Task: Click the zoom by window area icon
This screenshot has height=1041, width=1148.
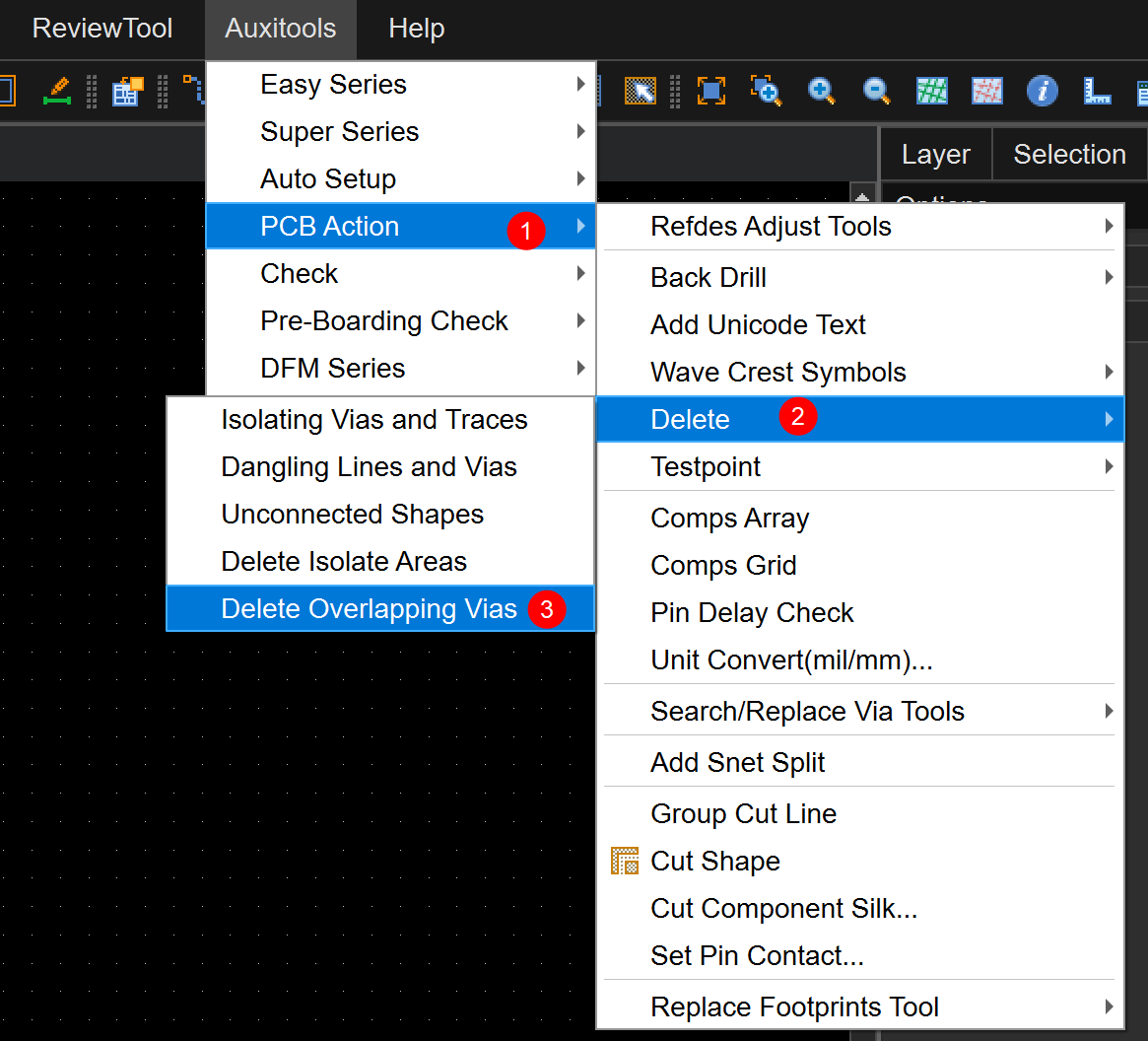Action: (766, 91)
